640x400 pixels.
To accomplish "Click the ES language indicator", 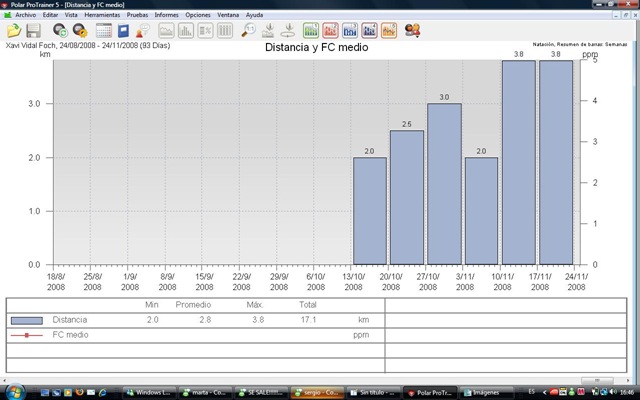I will (x=531, y=392).
